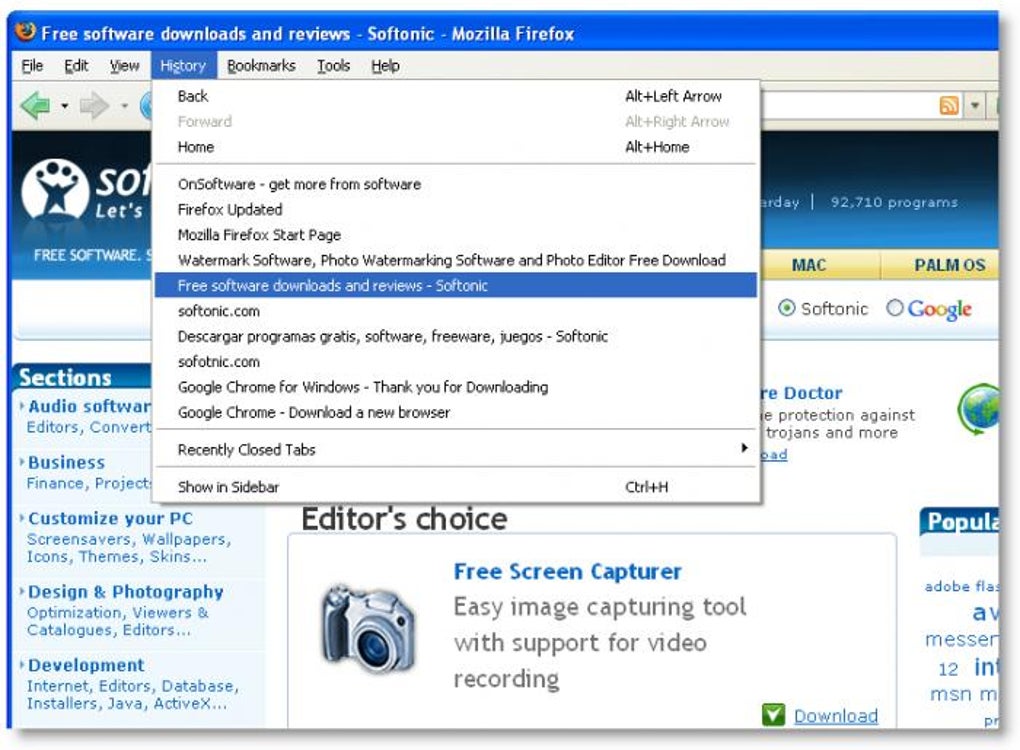The width and height of the screenshot is (1020, 750).
Task: Open the File menu
Action: (x=32, y=66)
